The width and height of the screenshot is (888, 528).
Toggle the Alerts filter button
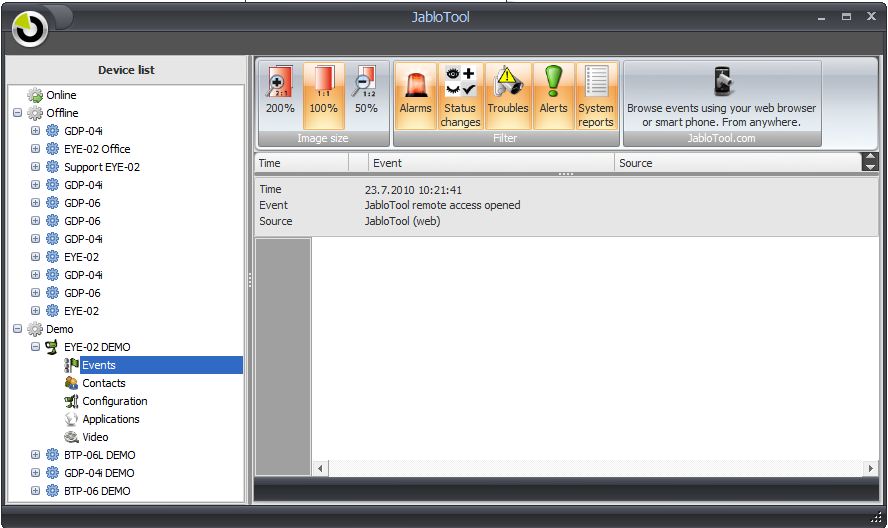pos(553,95)
